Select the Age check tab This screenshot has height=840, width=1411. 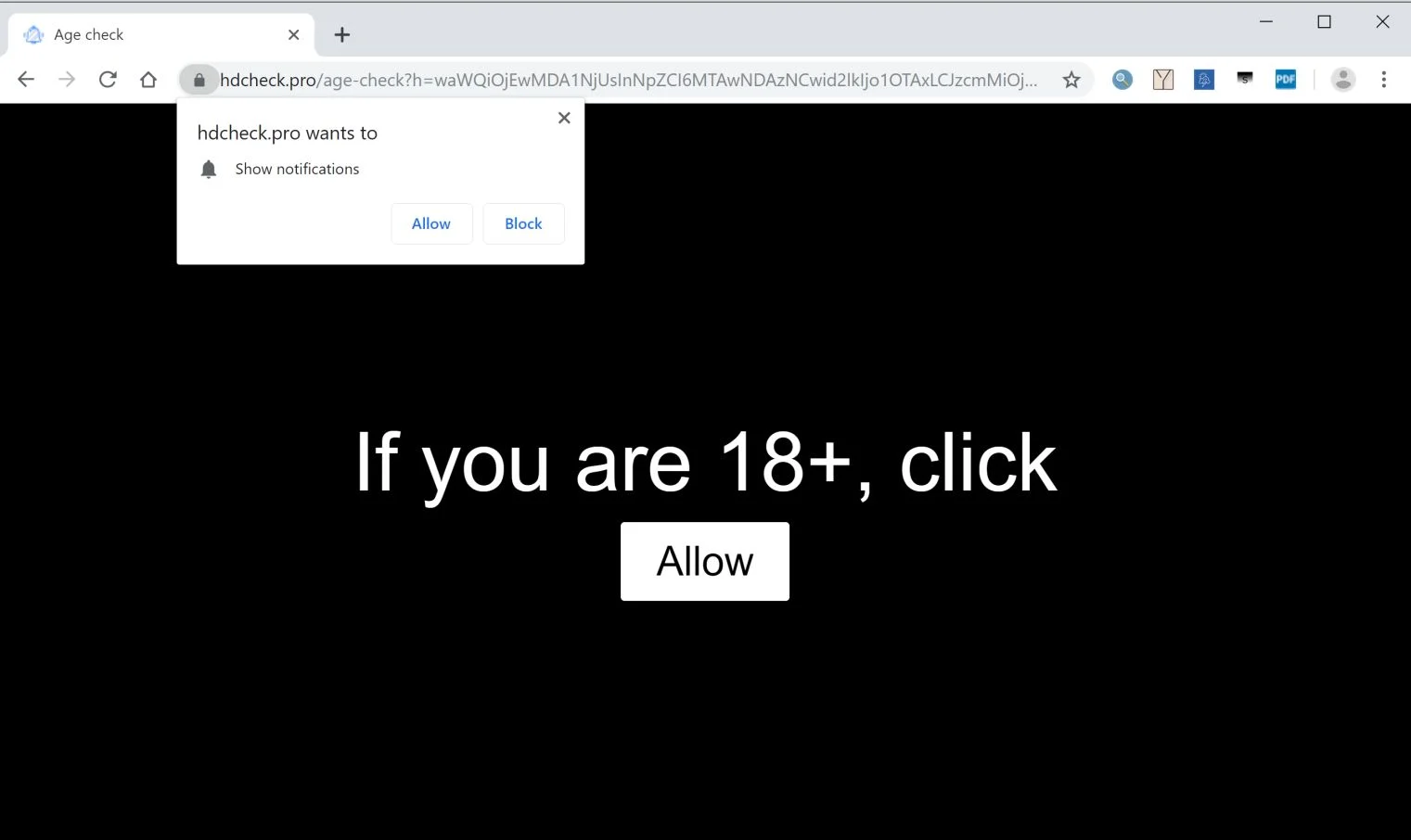tap(161, 34)
